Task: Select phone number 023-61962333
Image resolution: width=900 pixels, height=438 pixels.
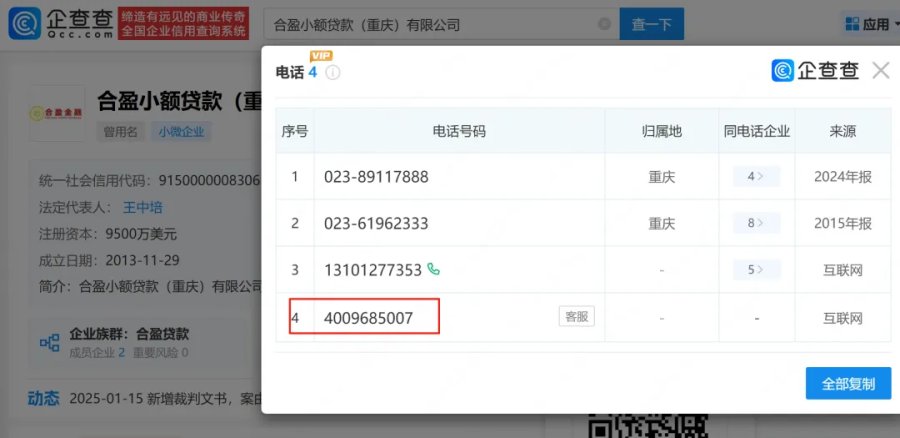Action: click(376, 223)
